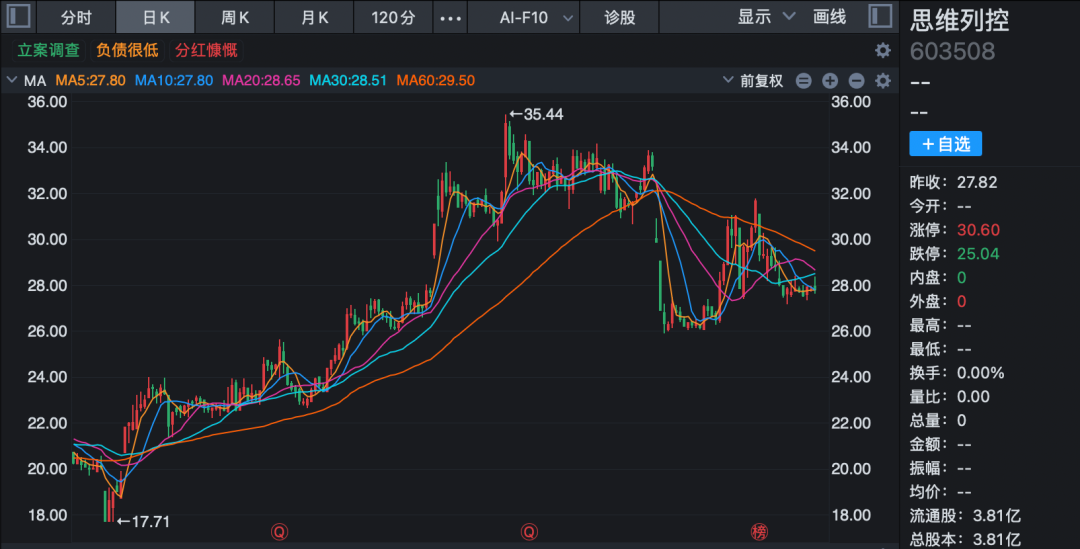Viewport: 1080px width, 549px height.
Task: Toggle the right quote panel icon
Action: [880, 17]
